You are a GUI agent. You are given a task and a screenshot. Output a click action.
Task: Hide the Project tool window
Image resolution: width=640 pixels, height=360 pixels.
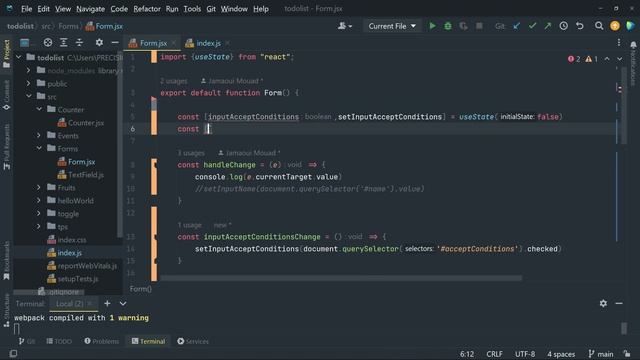point(115,42)
